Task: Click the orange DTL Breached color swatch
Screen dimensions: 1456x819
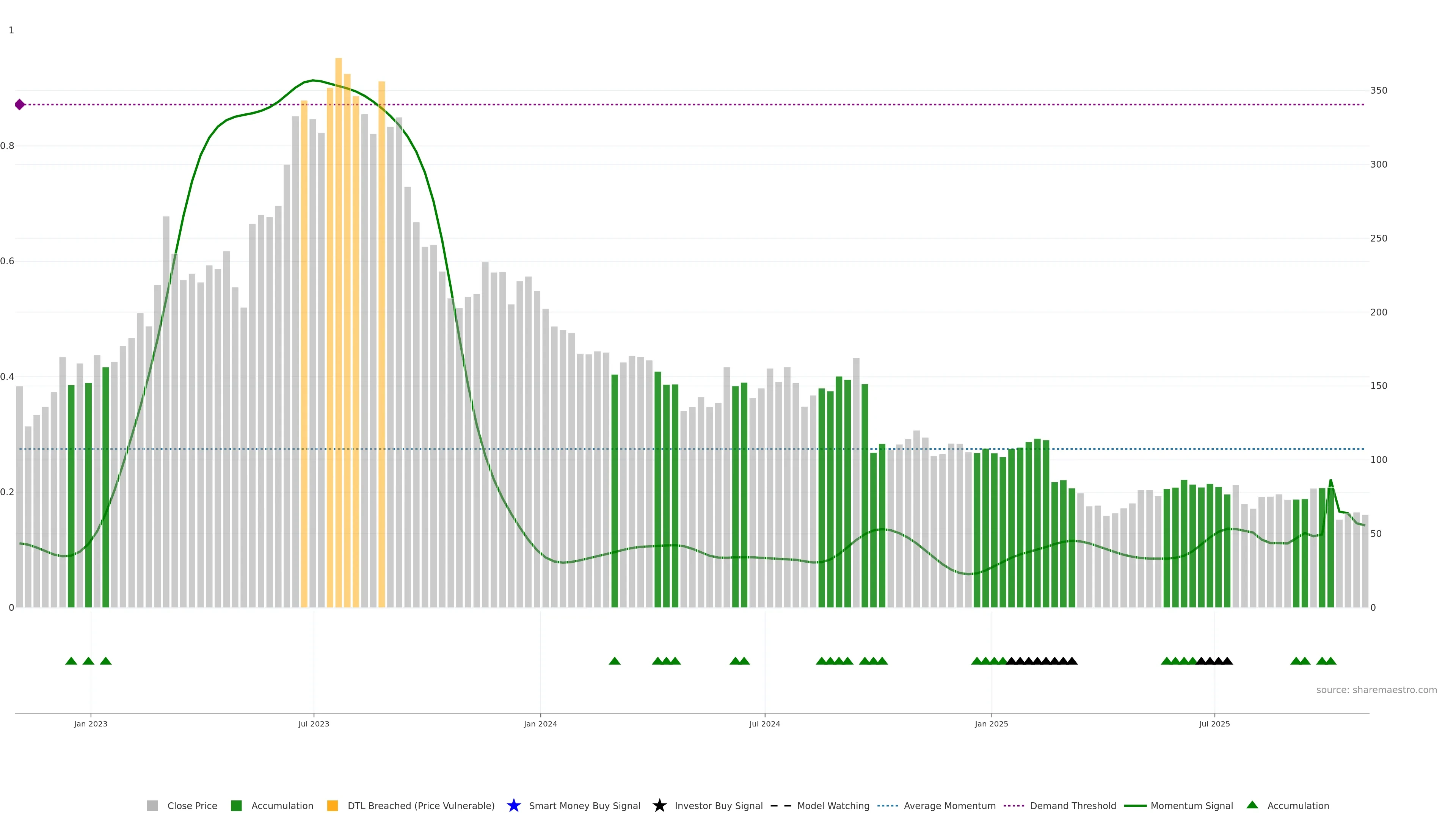Action: click(333, 805)
